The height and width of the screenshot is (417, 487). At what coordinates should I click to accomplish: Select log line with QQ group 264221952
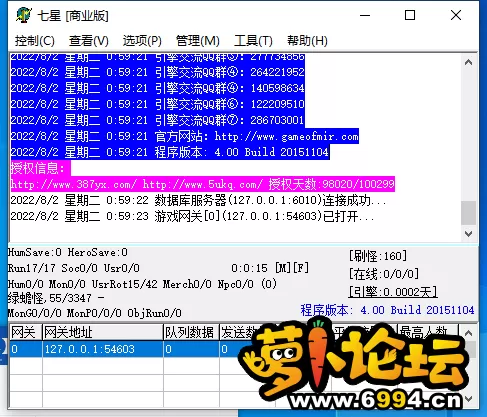(x=157, y=72)
